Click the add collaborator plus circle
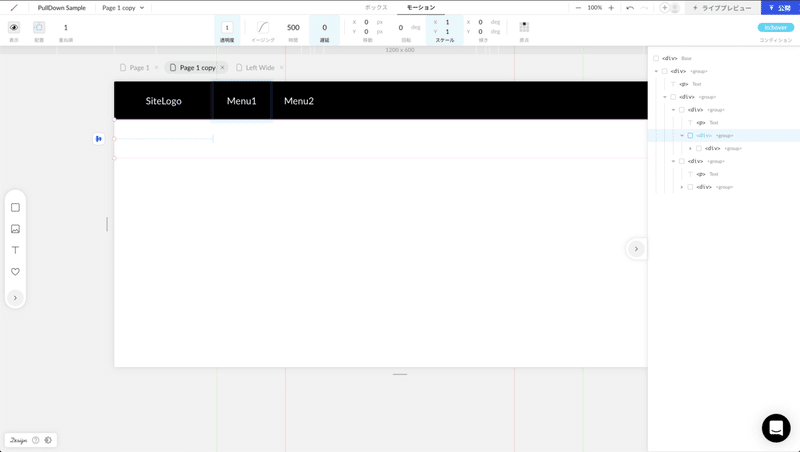800x452 pixels. tap(664, 8)
